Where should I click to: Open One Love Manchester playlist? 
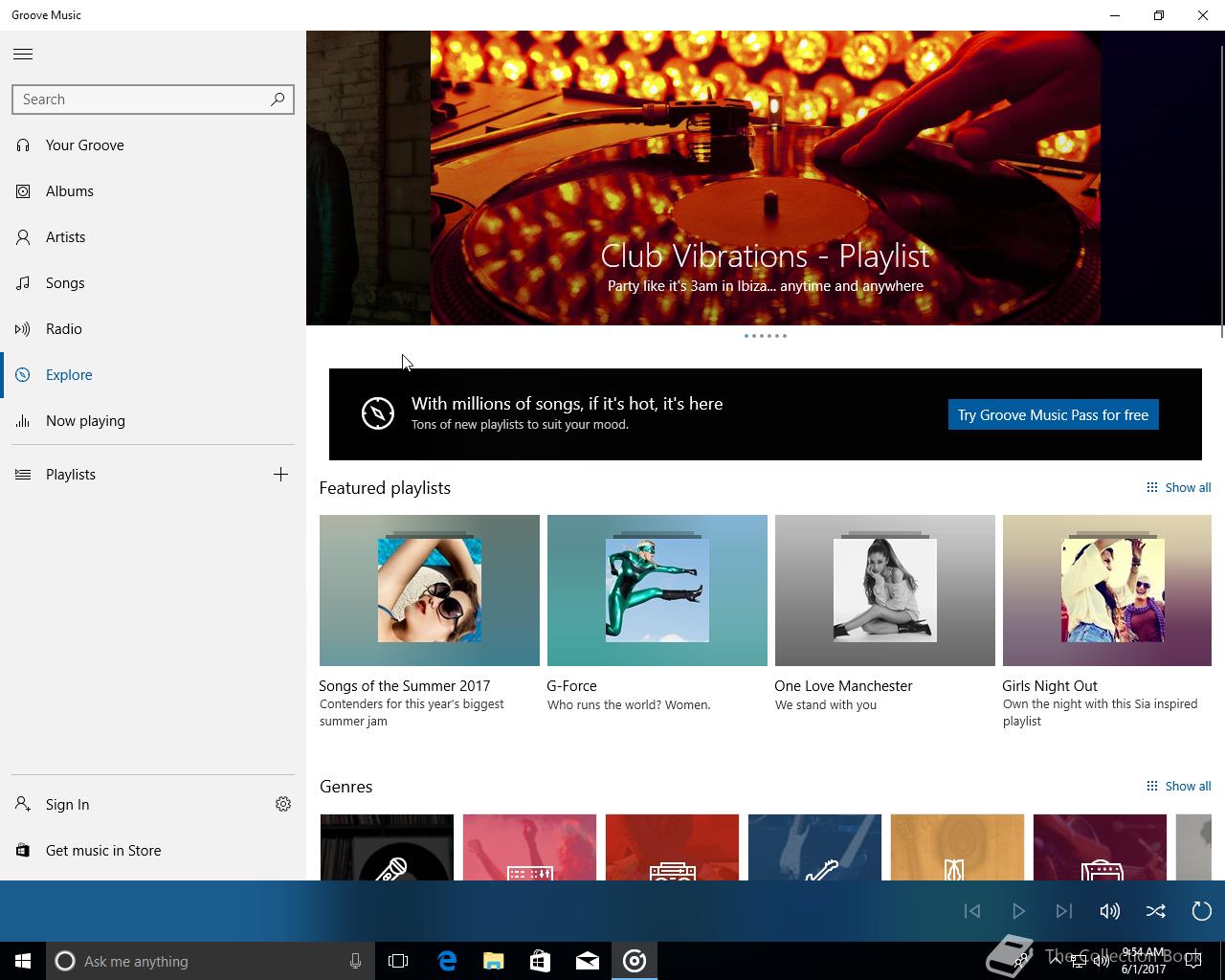point(885,590)
